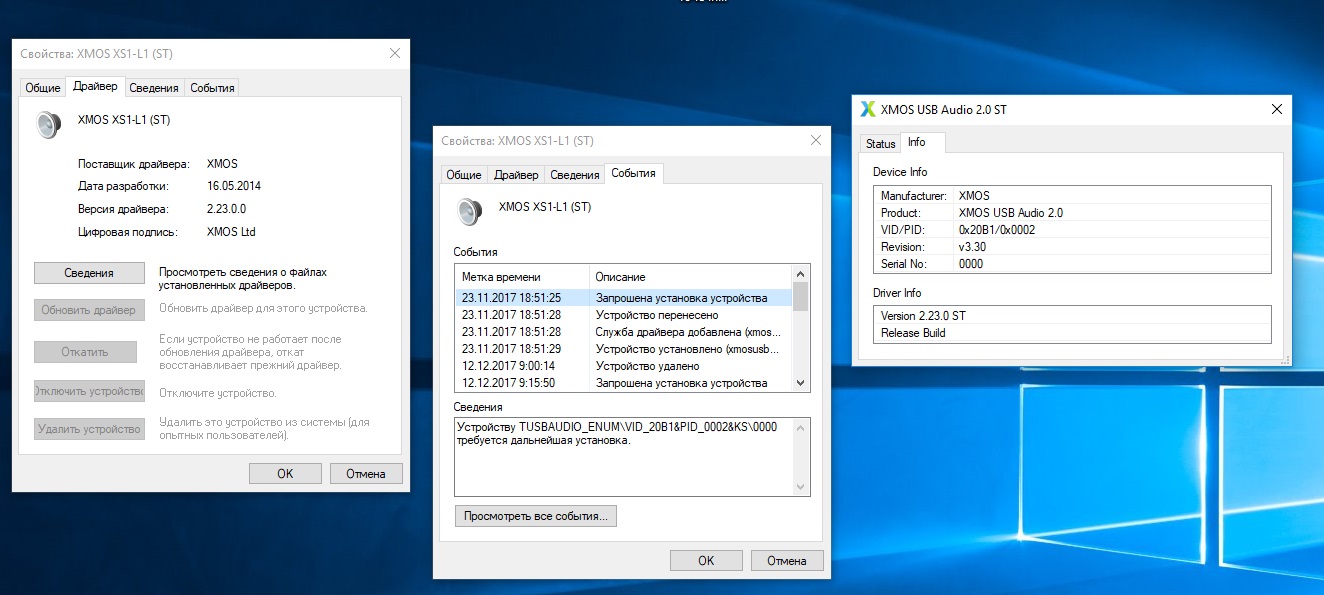Click the digital signature value XMOS Ltd
Image resolution: width=1324 pixels, height=595 pixels.
pos(231,232)
